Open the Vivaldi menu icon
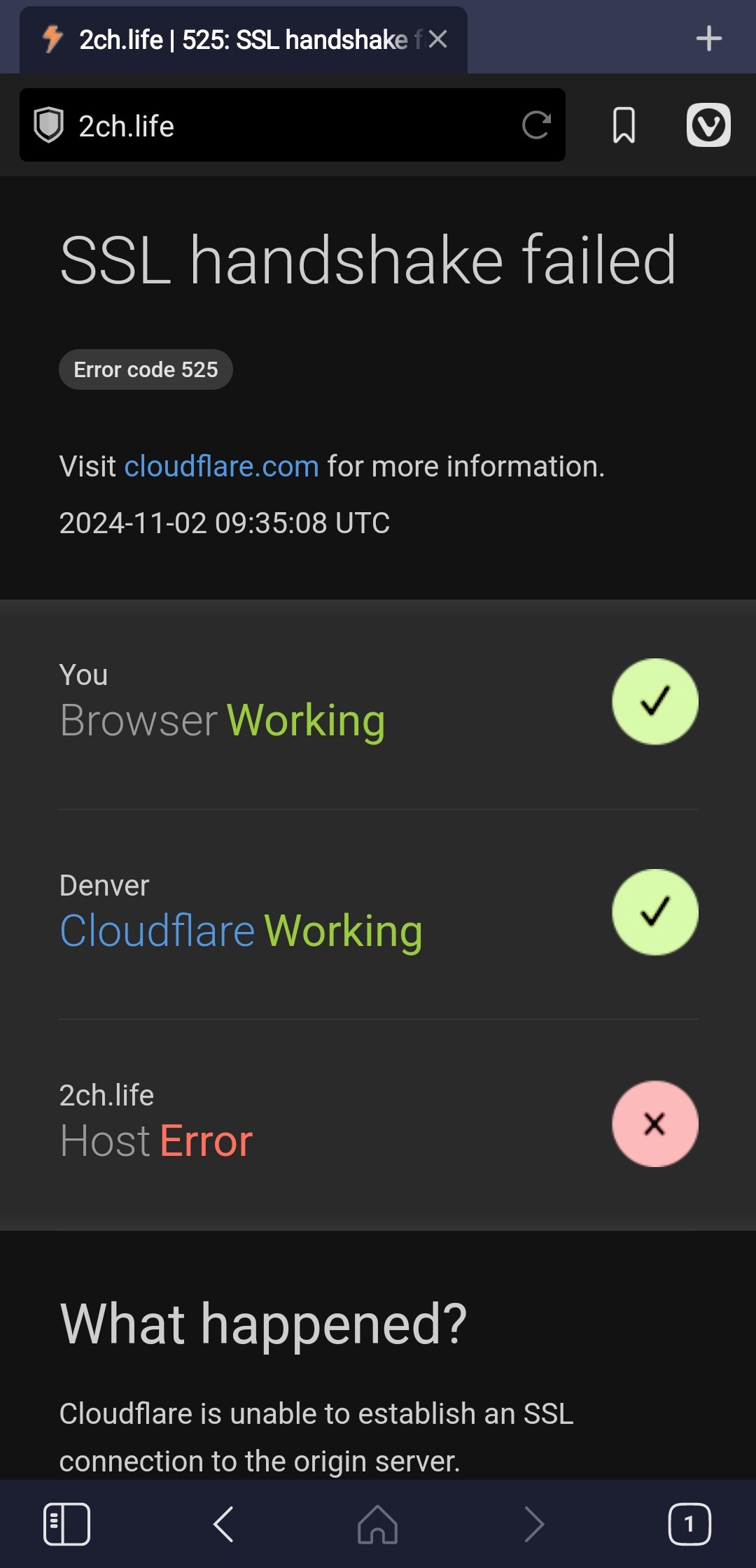 tap(708, 125)
